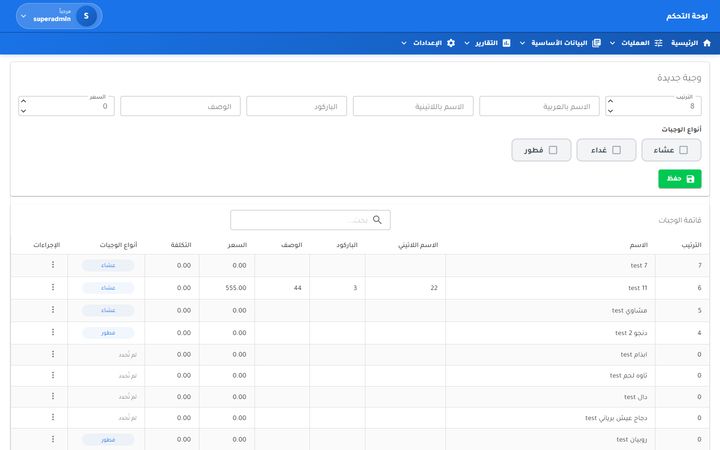Open the الإعدادات menu item
The image size is (720, 450).
pos(428,43)
